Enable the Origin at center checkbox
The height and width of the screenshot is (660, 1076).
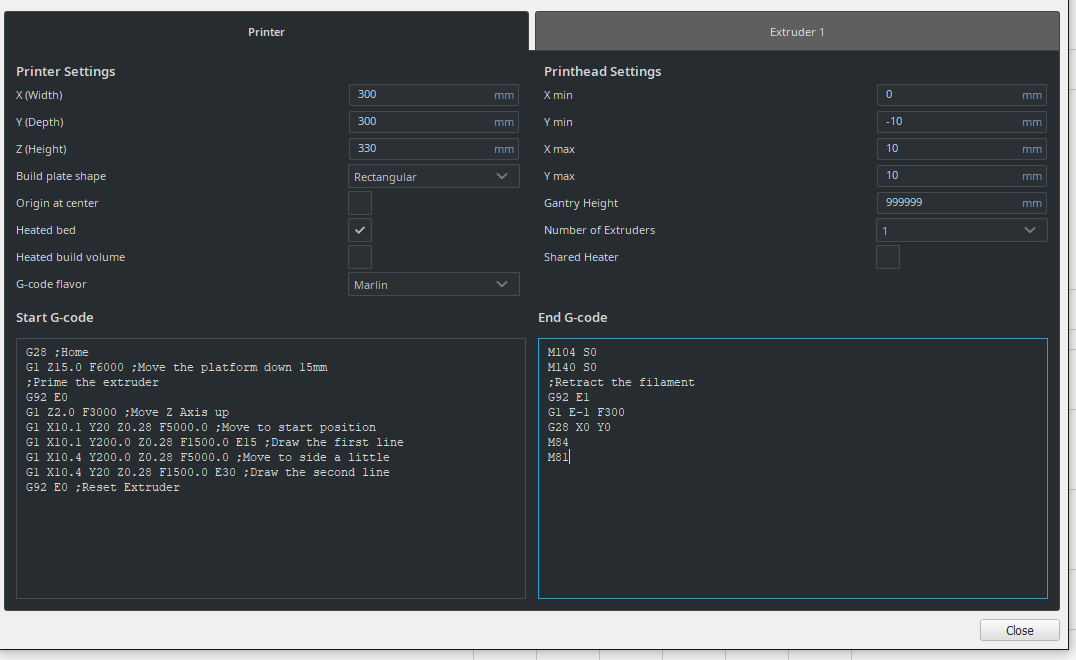pos(360,203)
